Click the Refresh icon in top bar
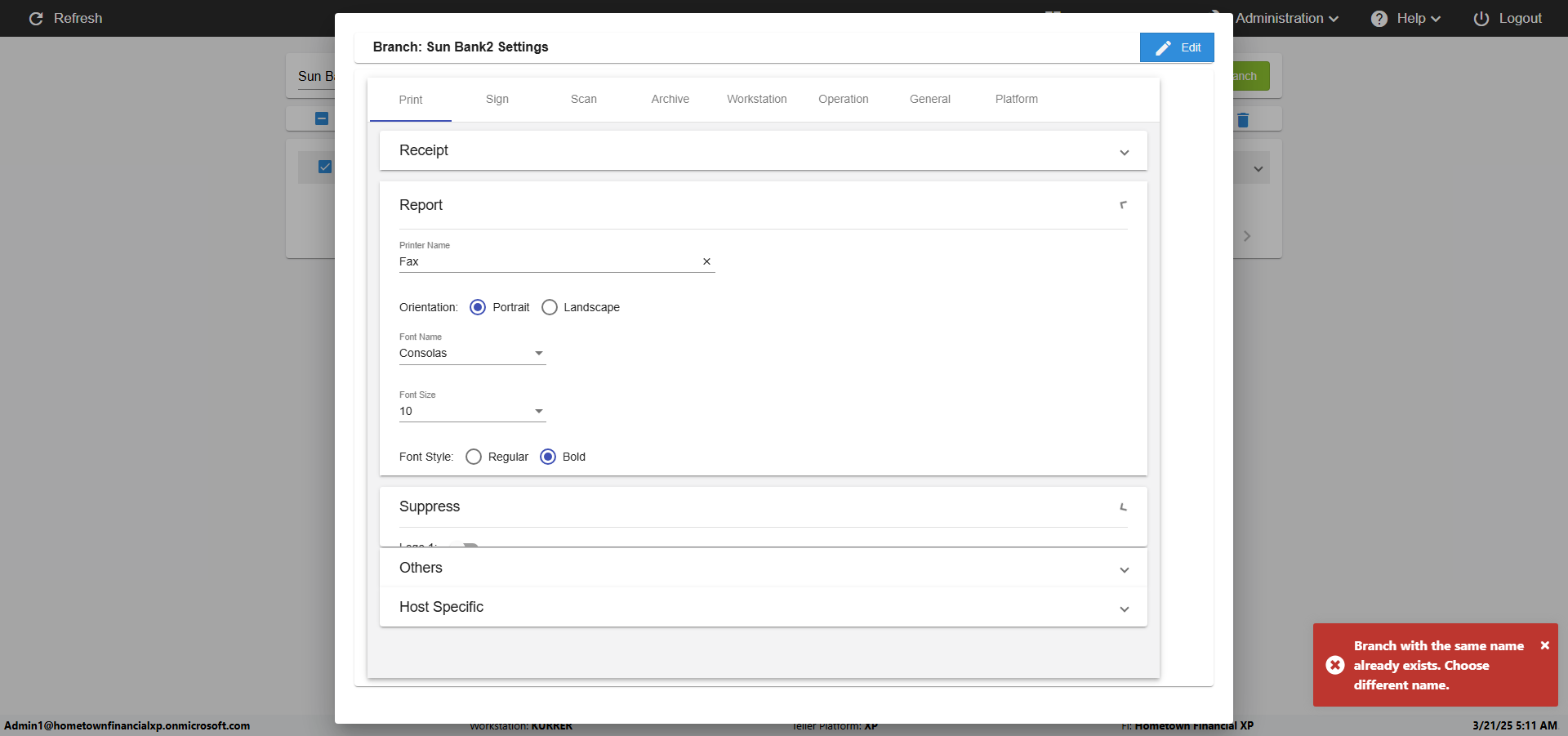This screenshot has width=1568, height=736. [36, 18]
